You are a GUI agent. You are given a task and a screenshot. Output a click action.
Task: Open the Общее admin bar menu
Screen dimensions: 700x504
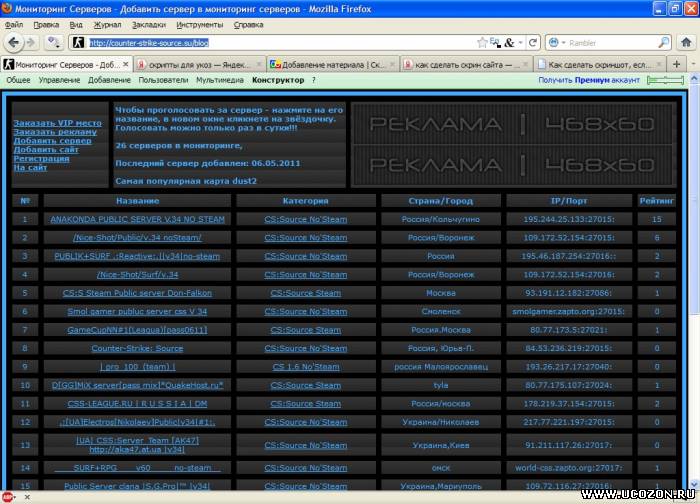pos(18,80)
